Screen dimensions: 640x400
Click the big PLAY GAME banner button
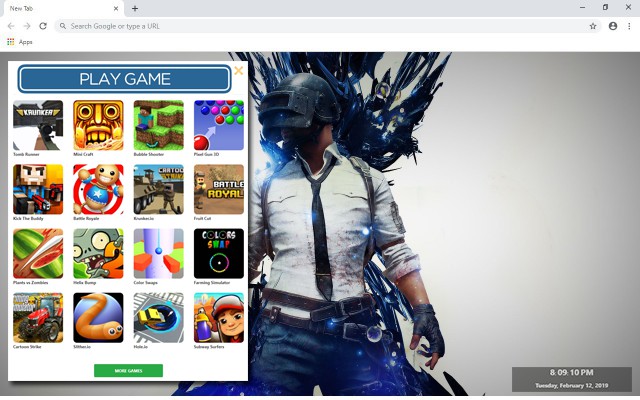click(x=124, y=79)
